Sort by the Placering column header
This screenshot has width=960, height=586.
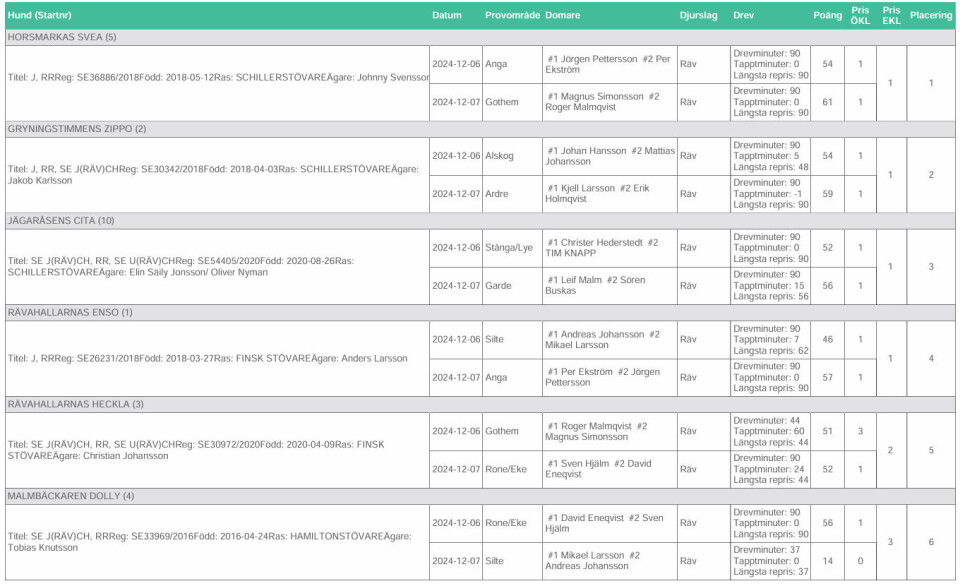point(930,16)
